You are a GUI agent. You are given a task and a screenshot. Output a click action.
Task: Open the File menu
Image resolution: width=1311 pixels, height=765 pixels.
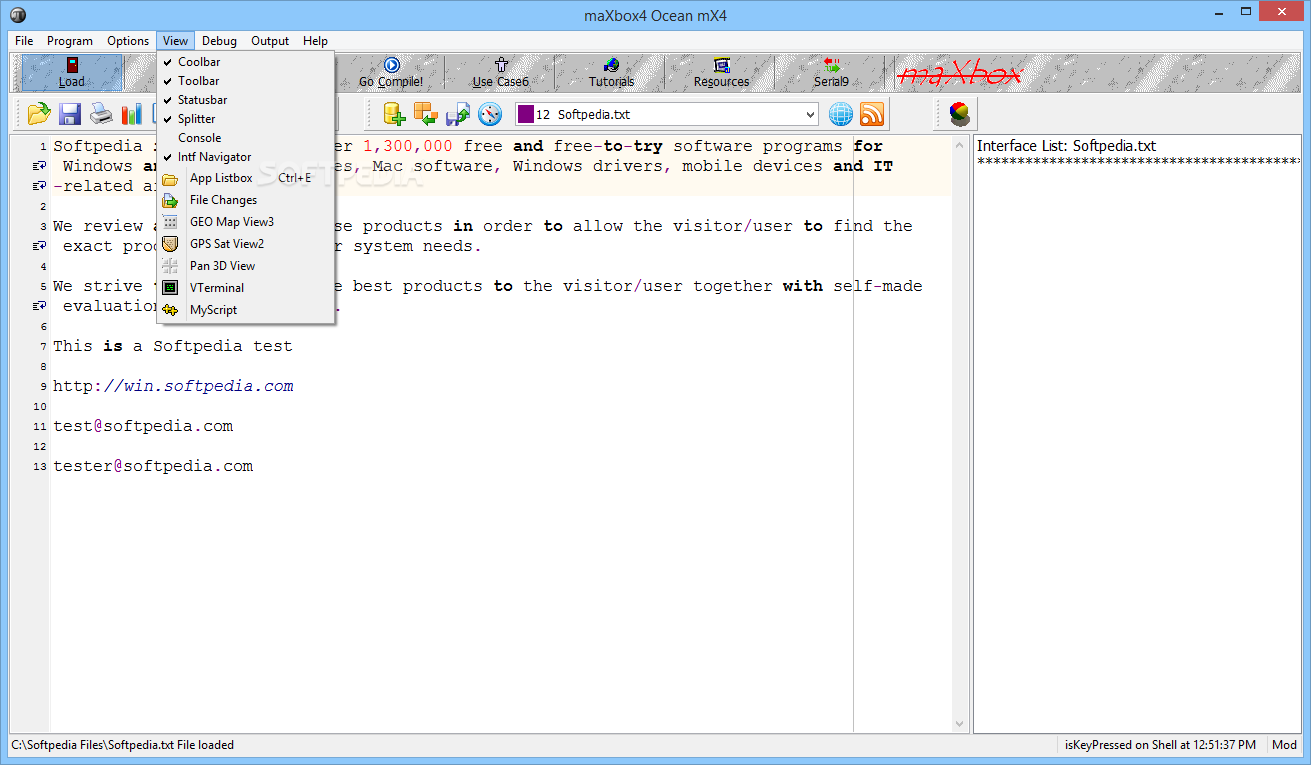[24, 41]
